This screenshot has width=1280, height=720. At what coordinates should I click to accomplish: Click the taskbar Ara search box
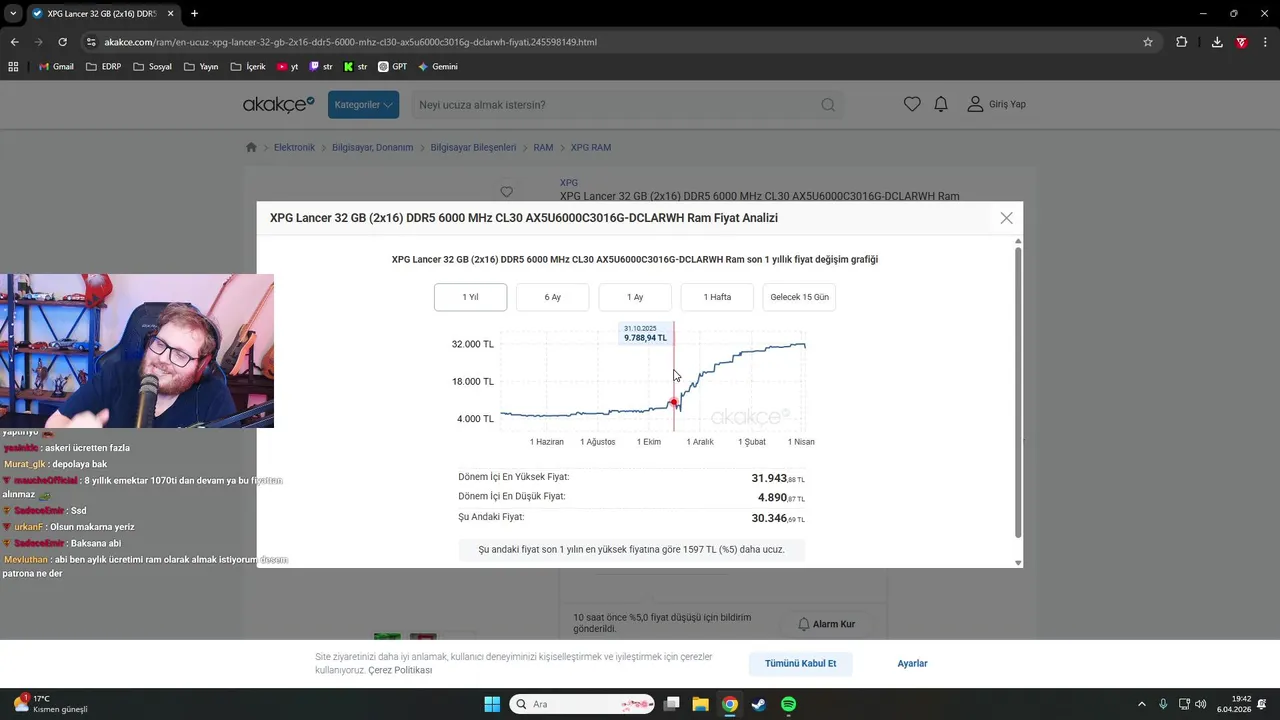click(x=582, y=704)
